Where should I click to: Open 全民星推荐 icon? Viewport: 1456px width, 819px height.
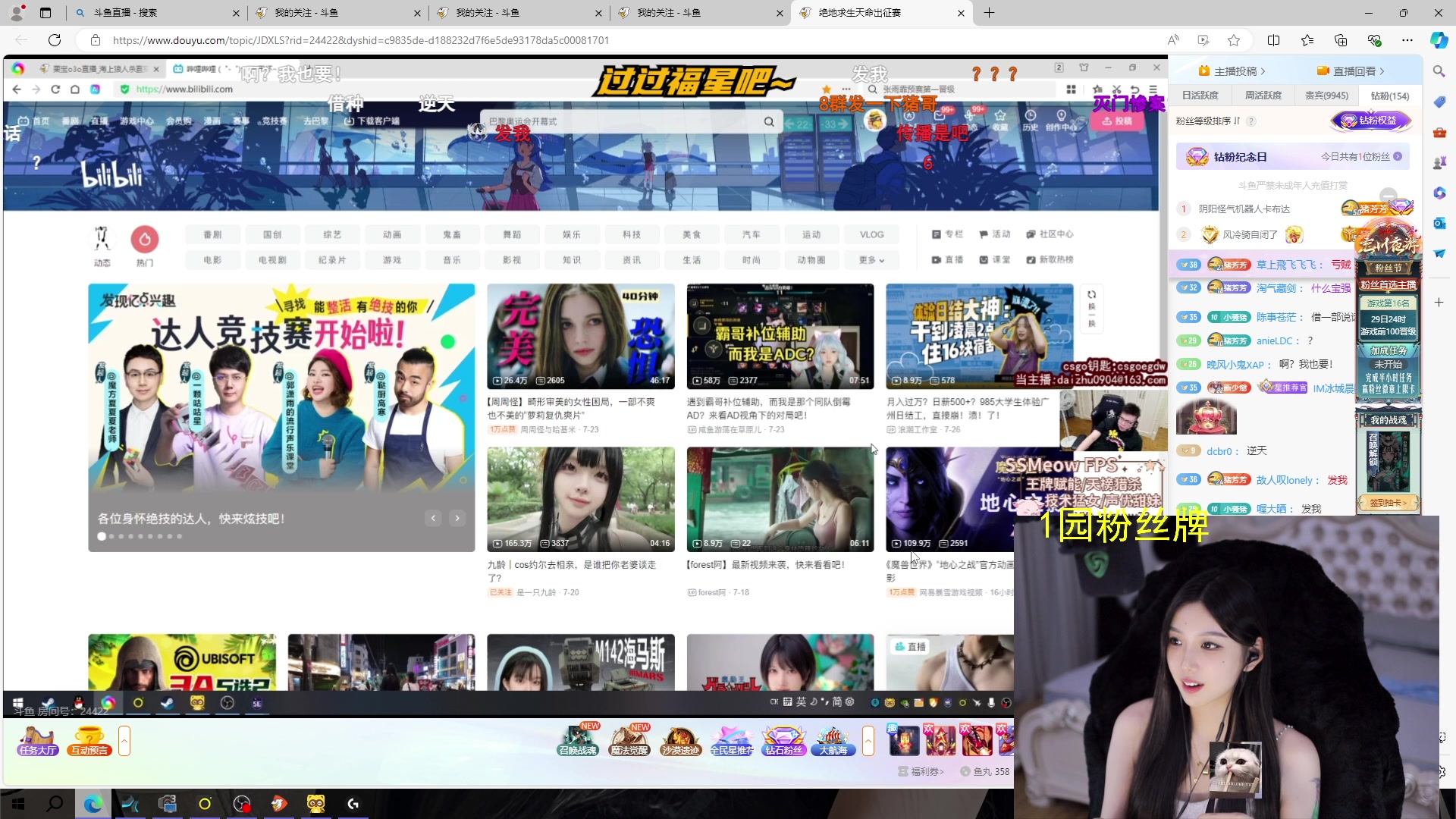point(732,741)
